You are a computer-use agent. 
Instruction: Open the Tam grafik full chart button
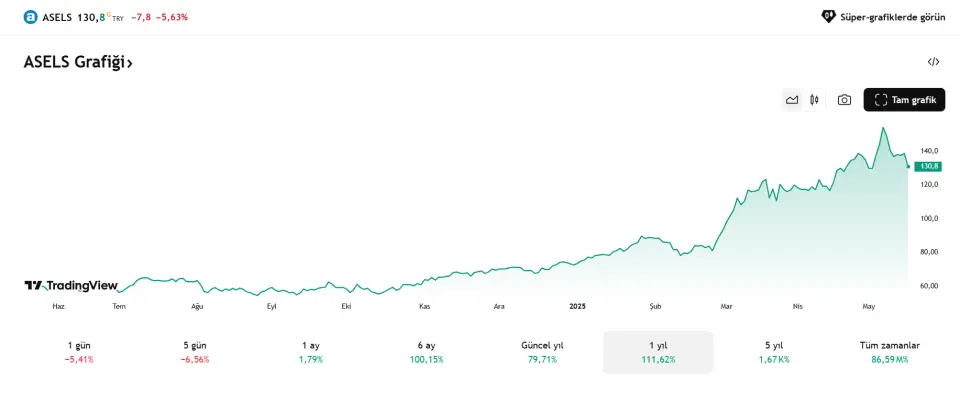(x=904, y=100)
